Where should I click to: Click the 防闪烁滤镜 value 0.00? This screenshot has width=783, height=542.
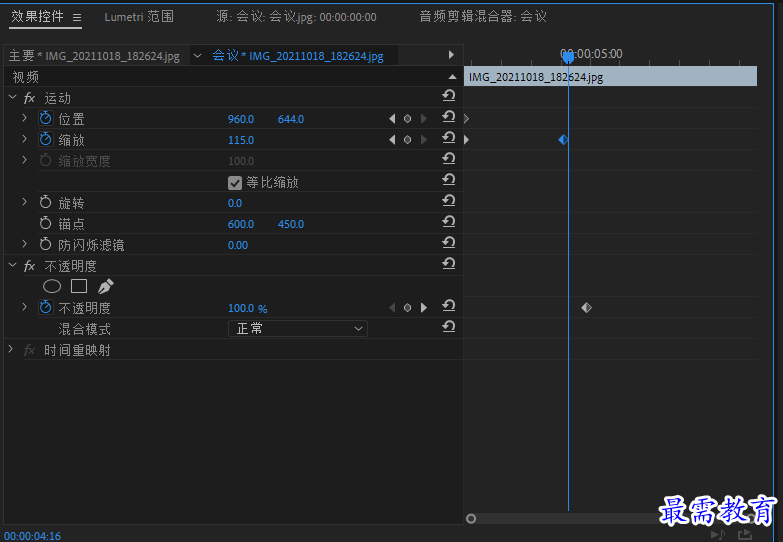pos(238,245)
